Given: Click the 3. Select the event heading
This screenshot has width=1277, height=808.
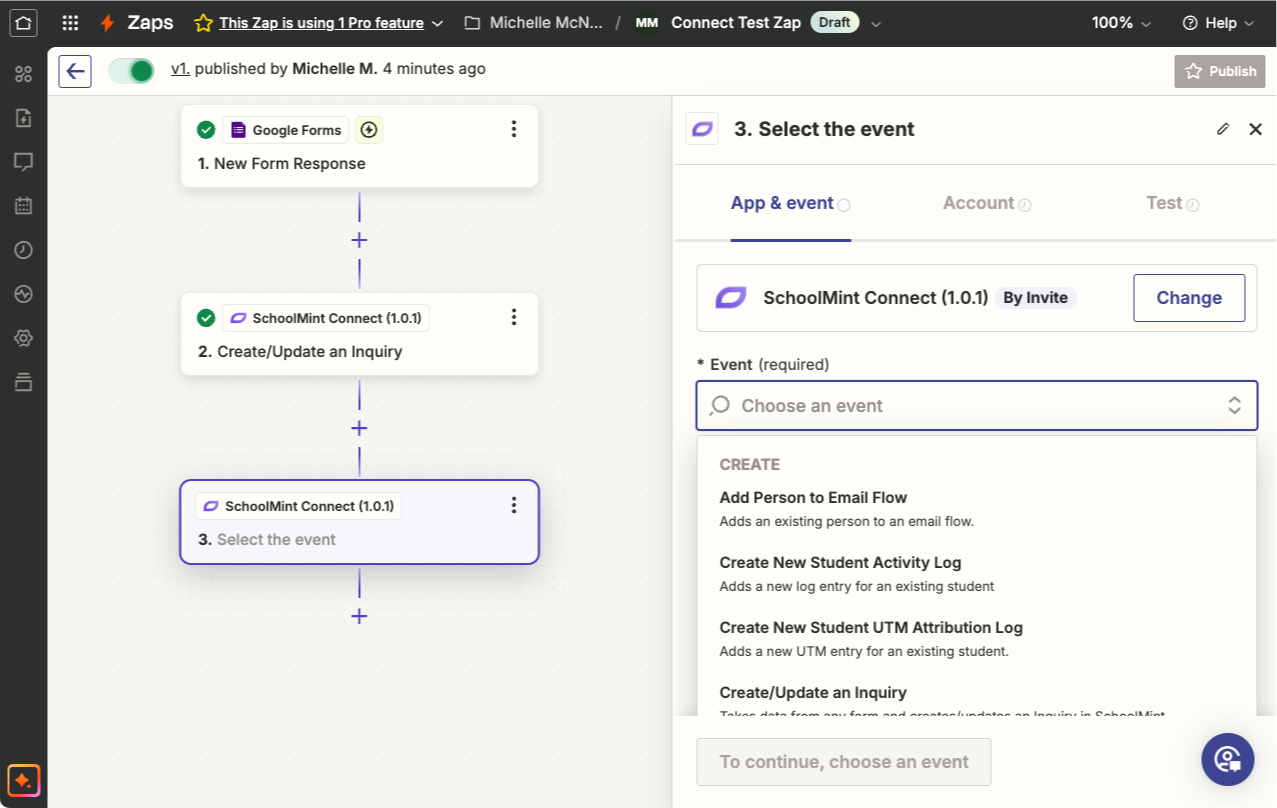Looking at the screenshot, I should [824, 129].
